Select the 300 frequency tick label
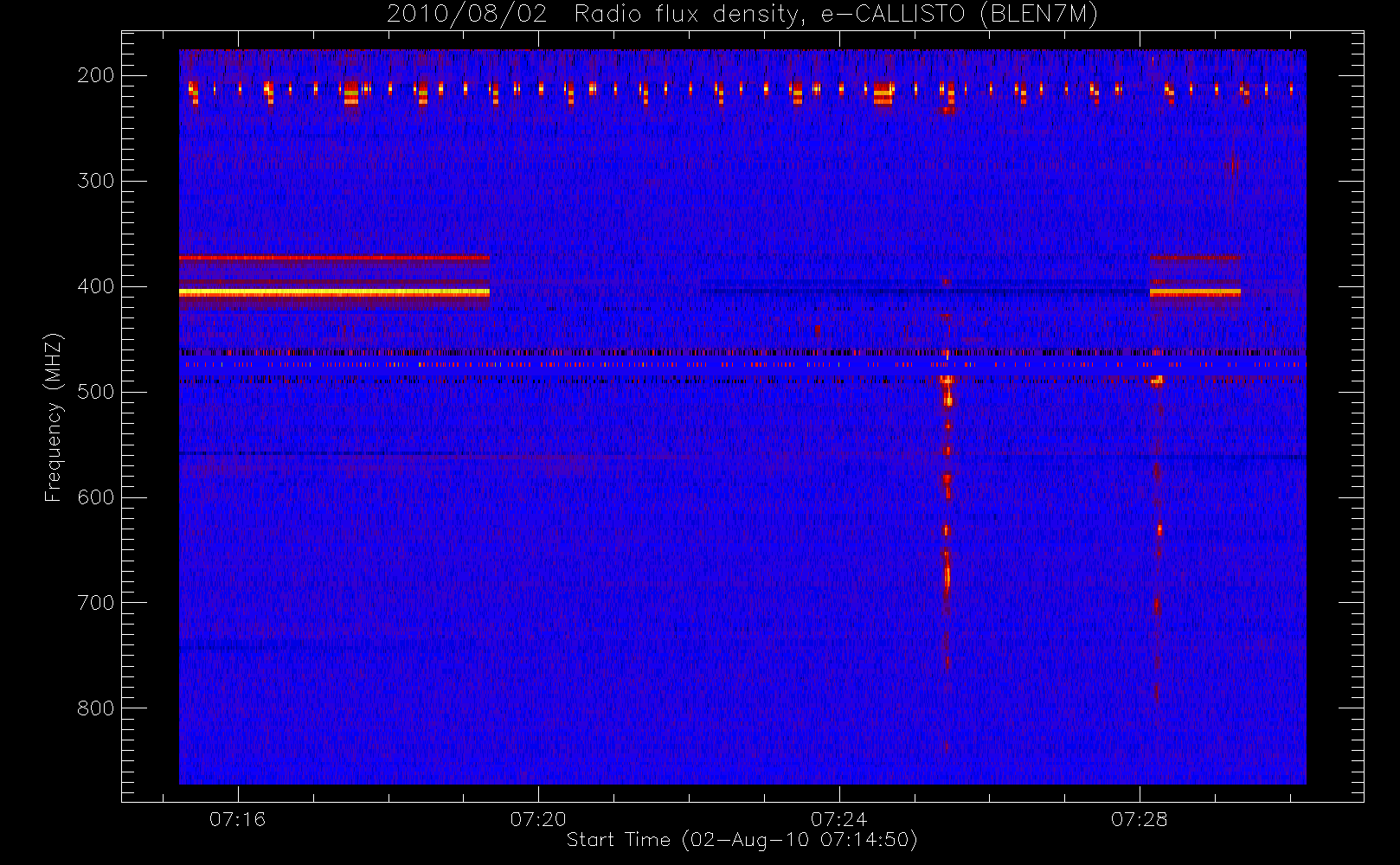1400x865 pixels. click(96, 181)
